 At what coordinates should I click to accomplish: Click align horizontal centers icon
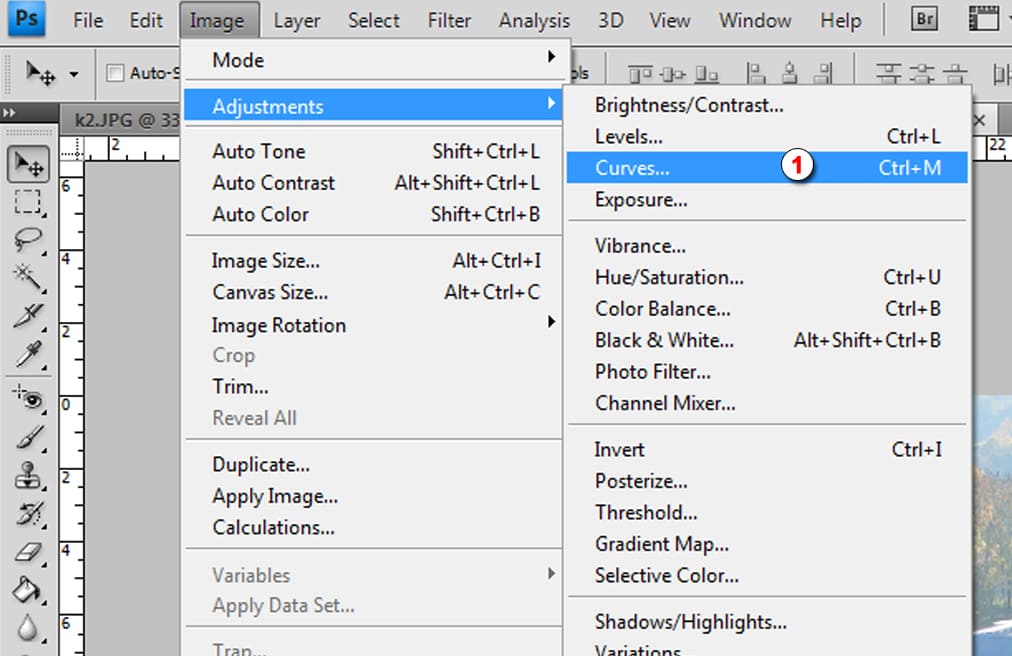[789, 74]
